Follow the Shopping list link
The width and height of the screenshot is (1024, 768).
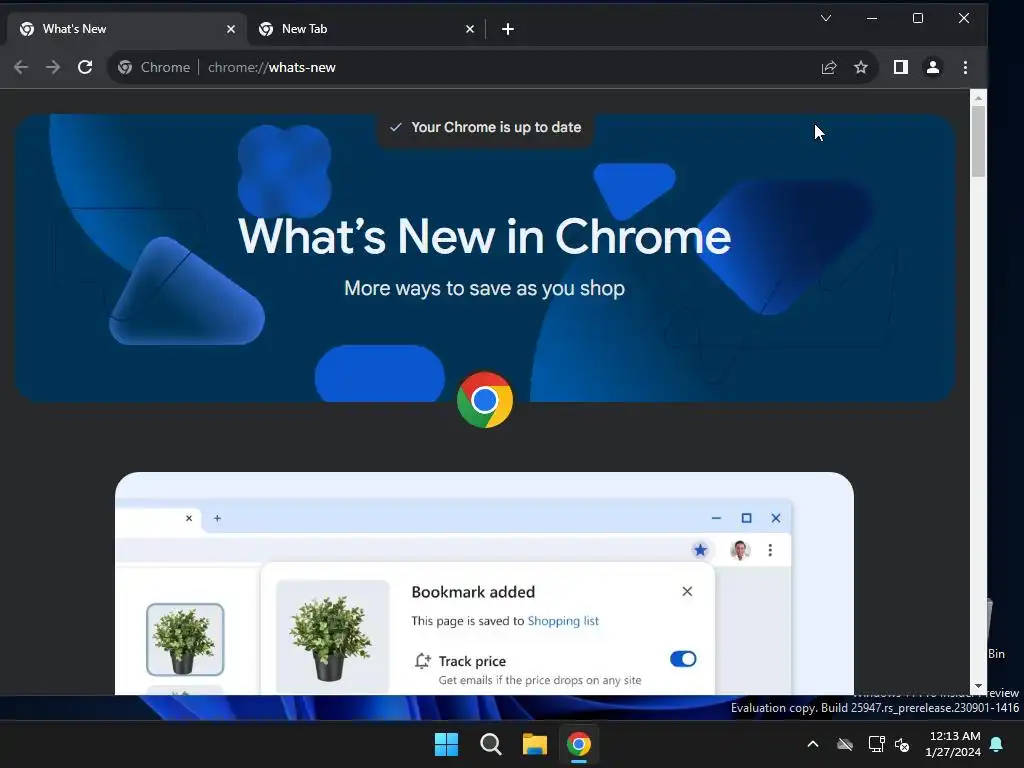(x=563, y=620)
